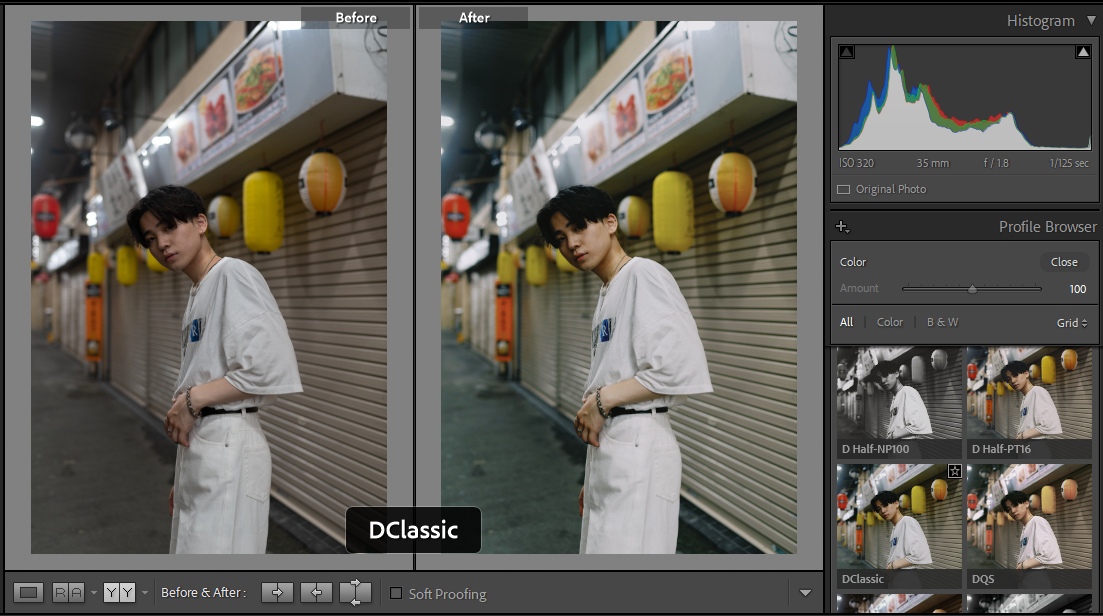Copy Before settings to After
This screenshot has width=1103, height=616.
coord(277,593)
